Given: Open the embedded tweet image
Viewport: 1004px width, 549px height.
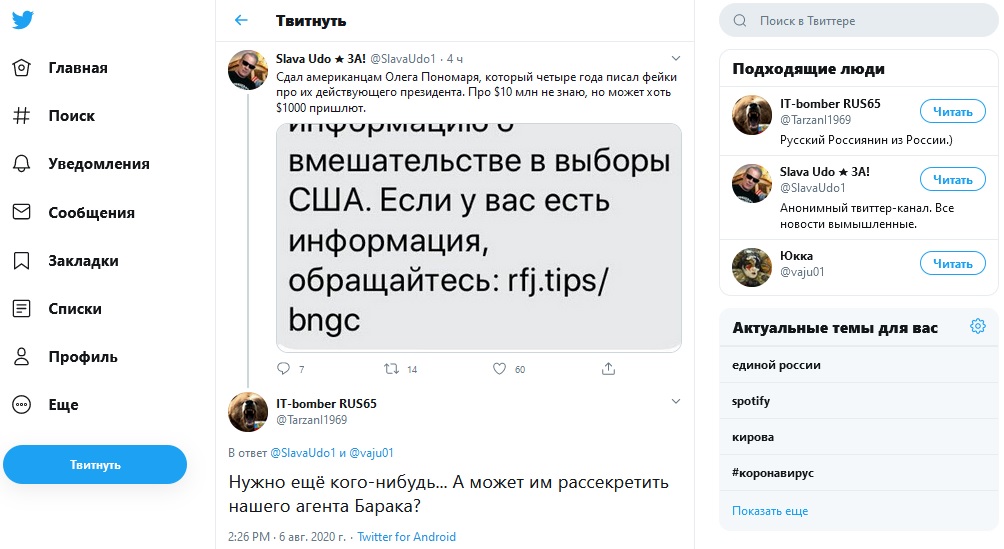Looking at the screenshot, I should pyautogui.click(x=479, y=236).
